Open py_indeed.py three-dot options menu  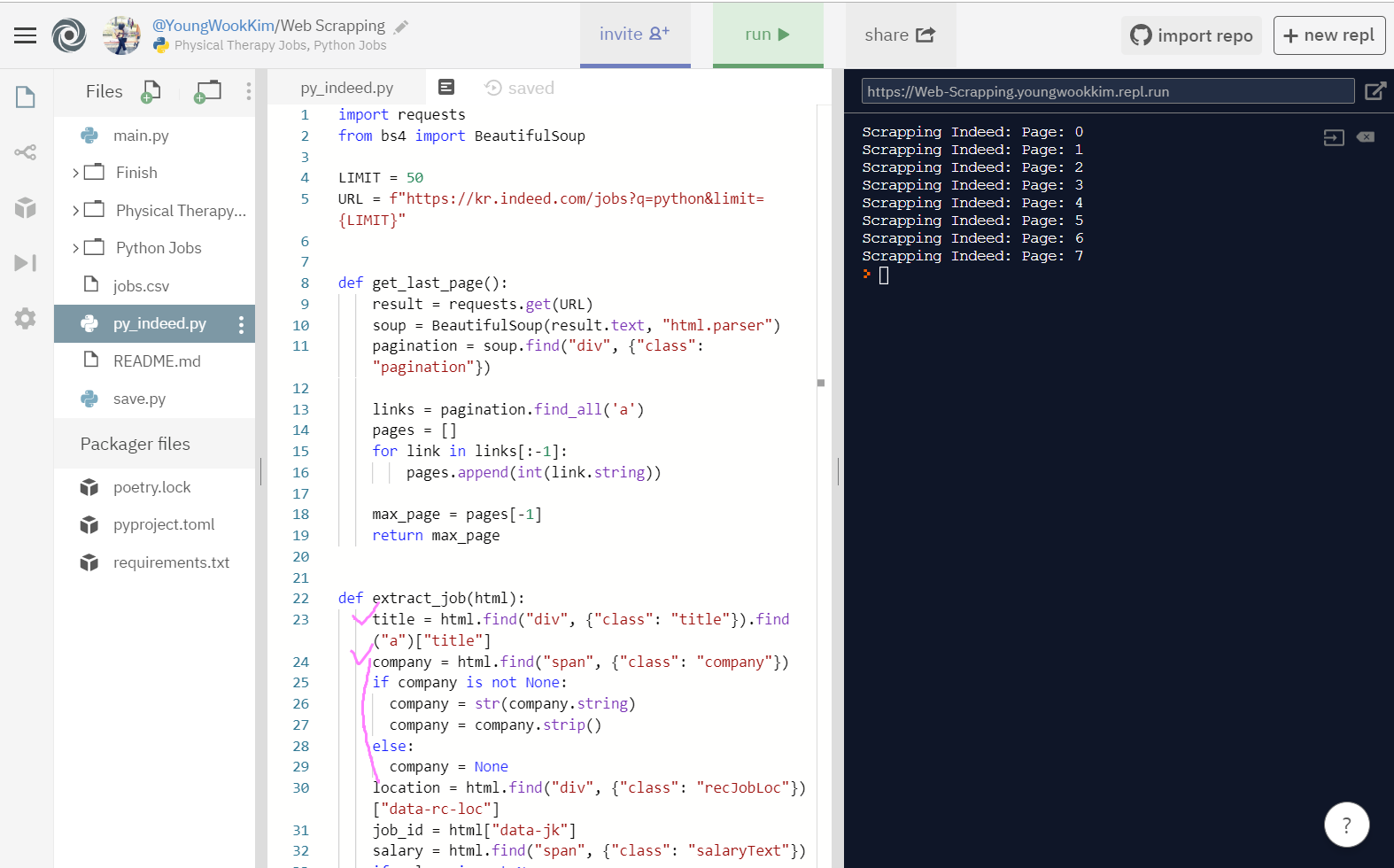pyautogui.click(x=241, y=325)
